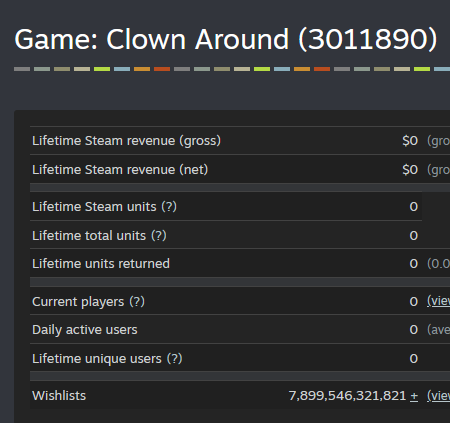Select the Lifetime Steam revenue (gross) label

pos(126,141)
